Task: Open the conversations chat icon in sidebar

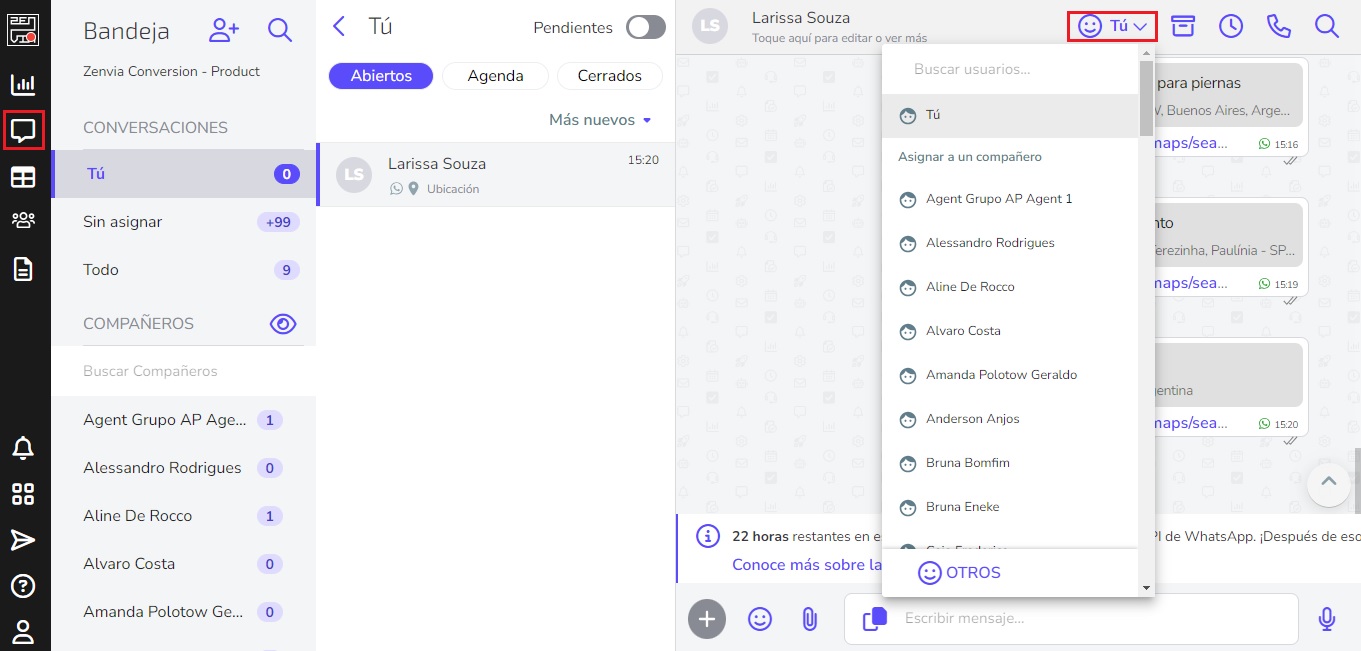Action: point(23,130)
